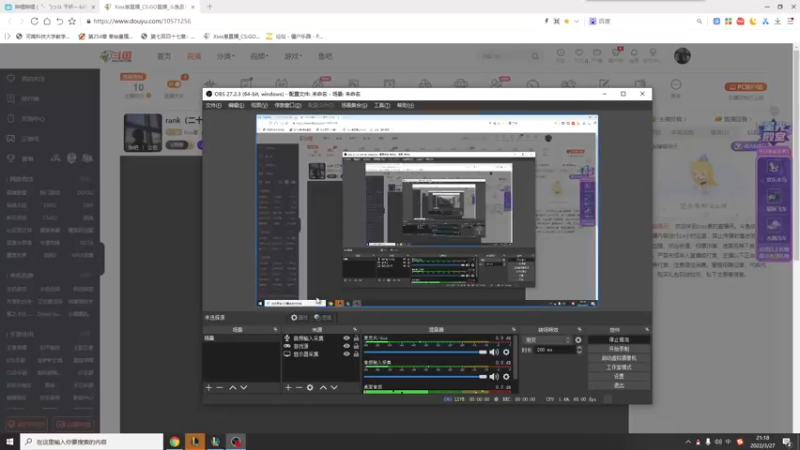Click the 开始录制 button in Controls

click(619, 349)
